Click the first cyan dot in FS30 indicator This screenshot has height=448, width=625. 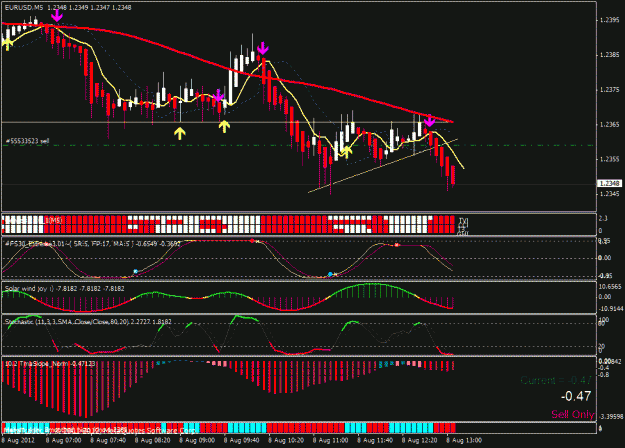point(135,271)
